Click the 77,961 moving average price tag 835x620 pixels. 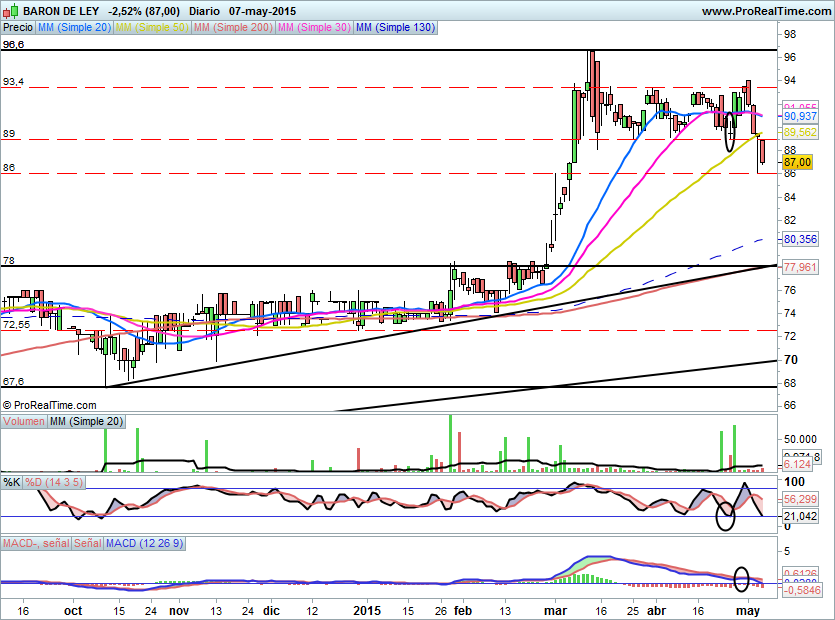point(800,267)
